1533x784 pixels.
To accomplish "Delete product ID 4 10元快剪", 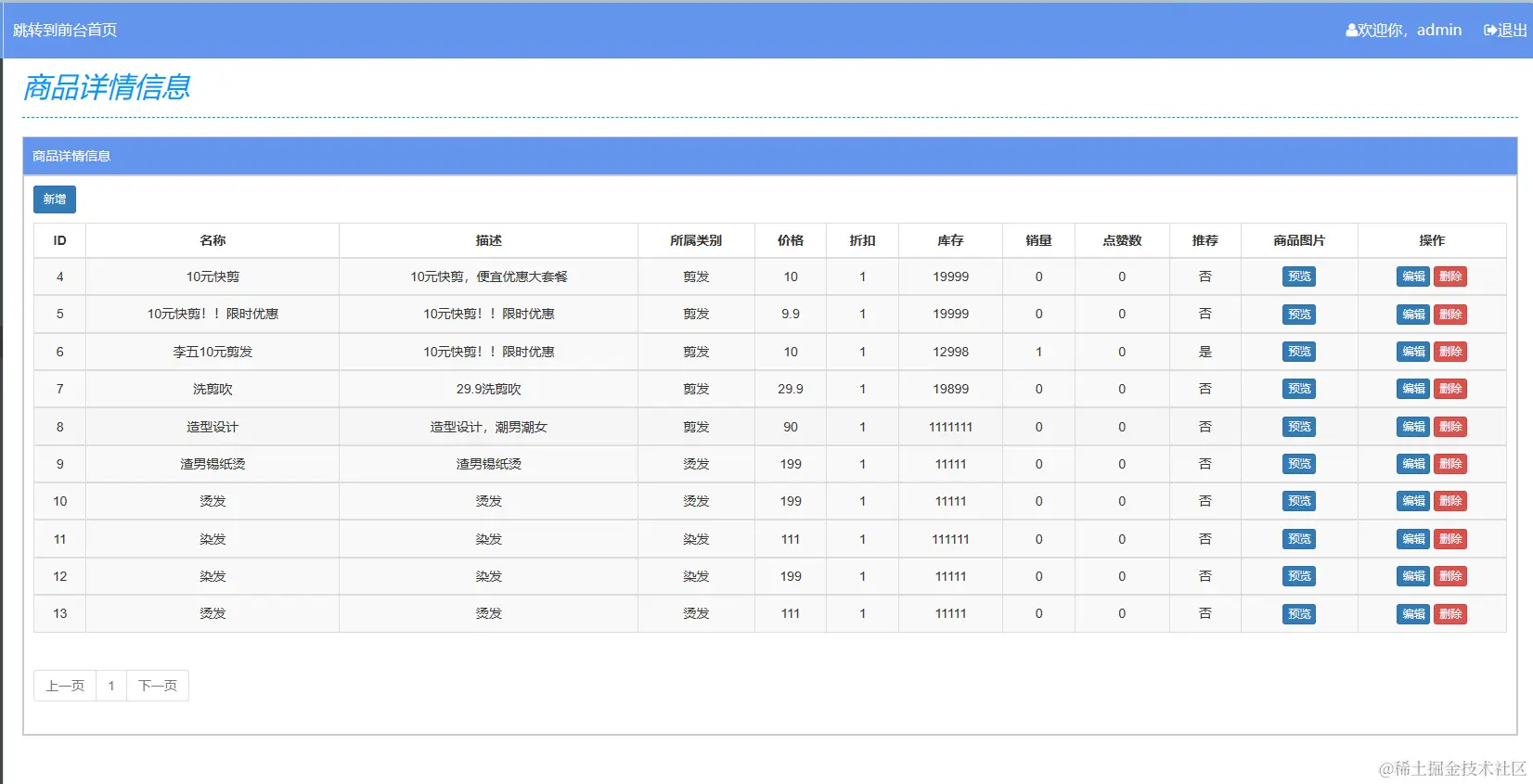I will tap(1450, 276).
